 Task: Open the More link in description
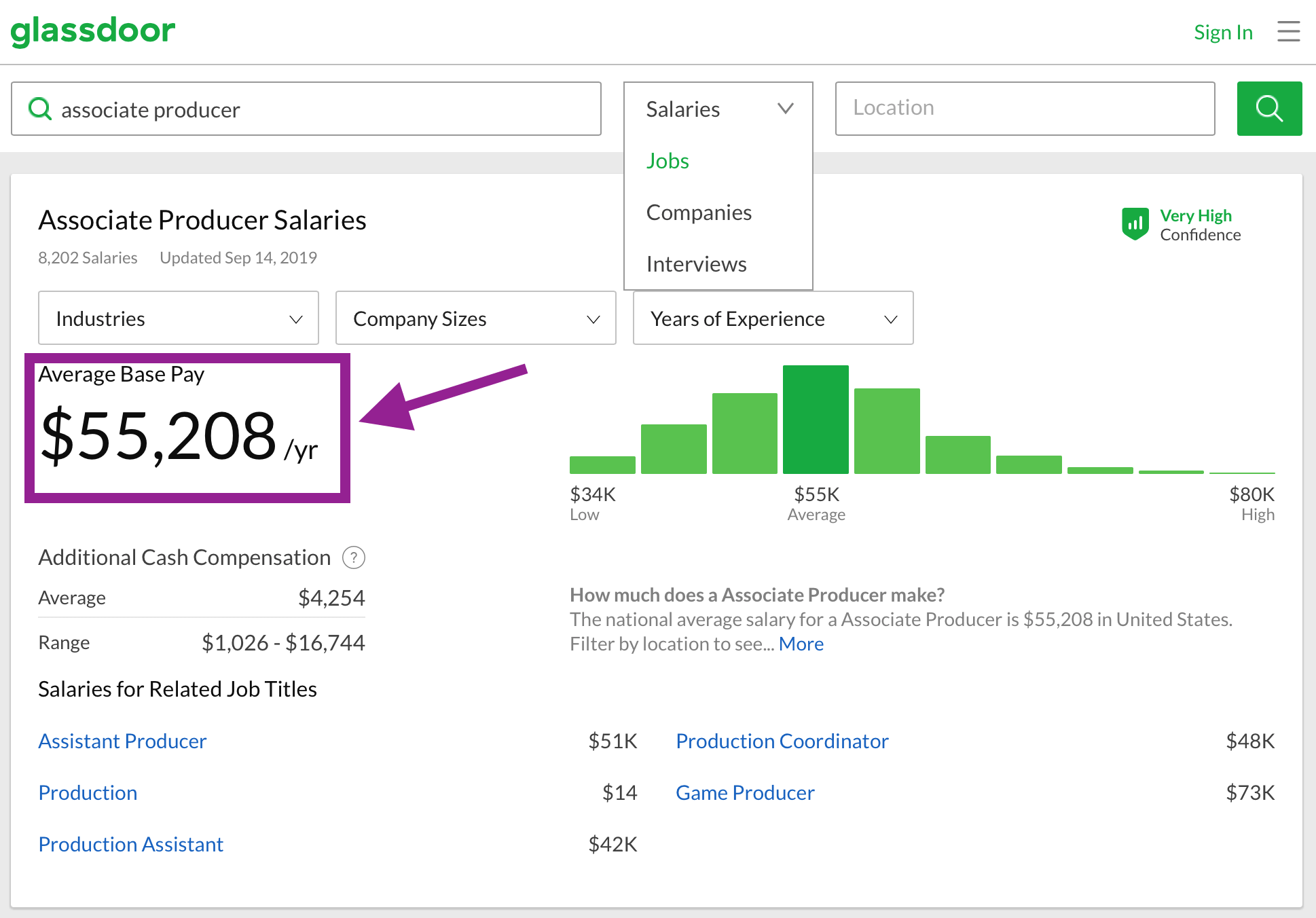click(x=801, y=644)
